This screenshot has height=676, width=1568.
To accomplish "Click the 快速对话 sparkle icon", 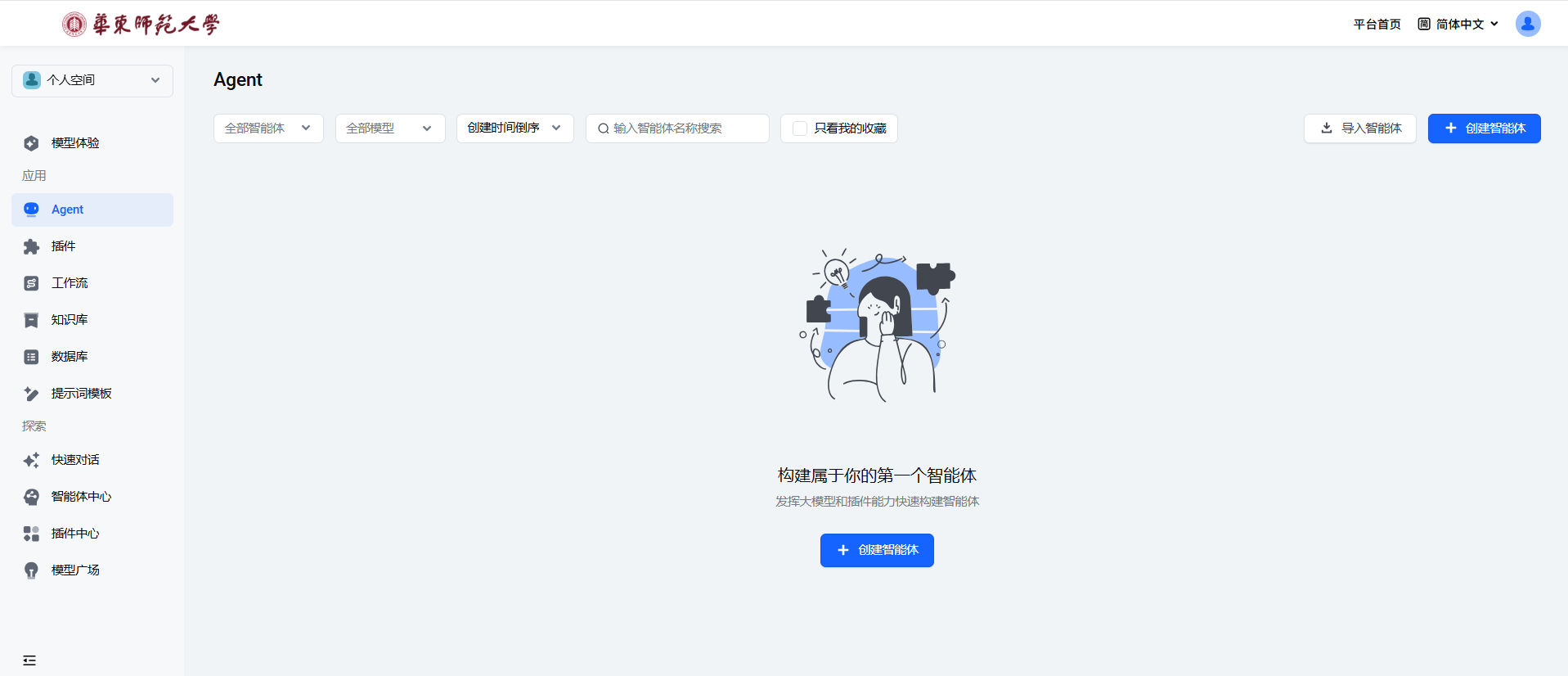I will (x=31, y=460).
